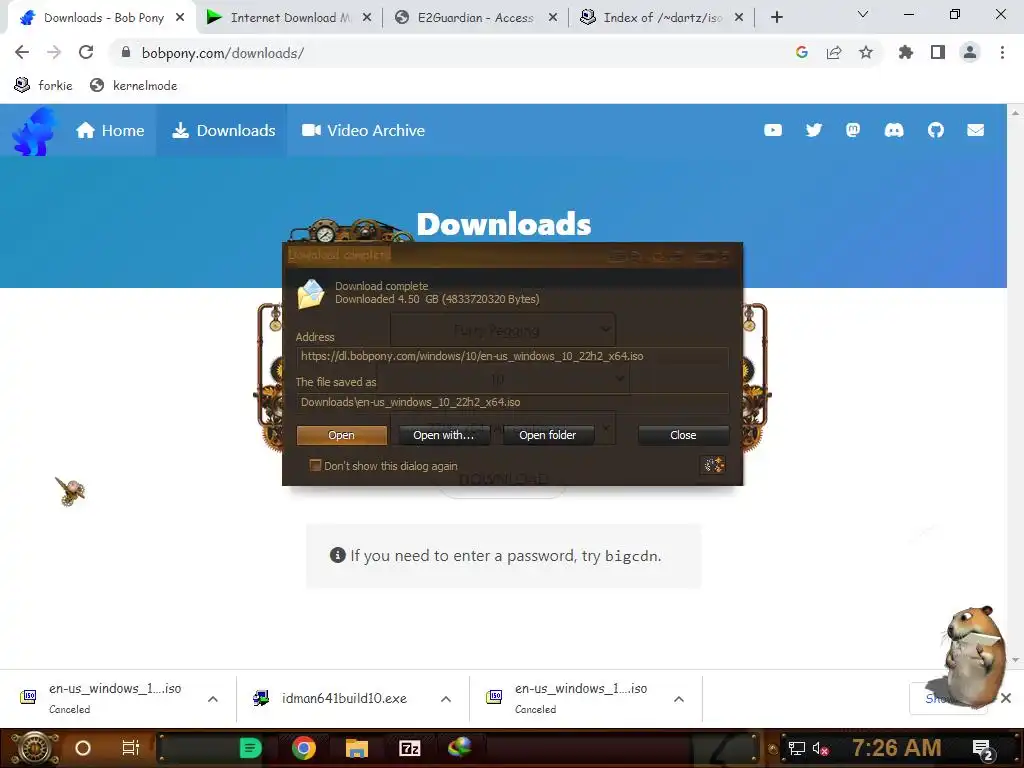
Task: Open the forkie bookmark
Action: pos(43,86)
